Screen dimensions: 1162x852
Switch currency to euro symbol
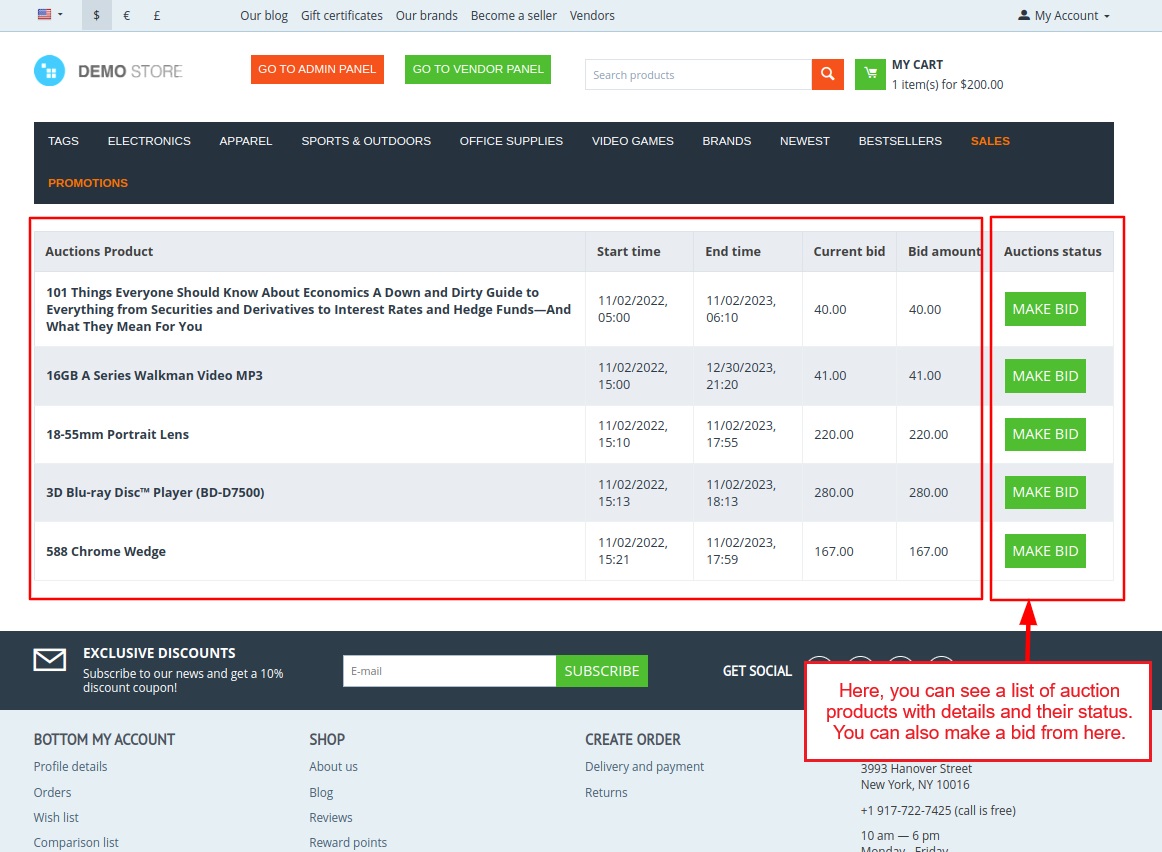[127, 15]
